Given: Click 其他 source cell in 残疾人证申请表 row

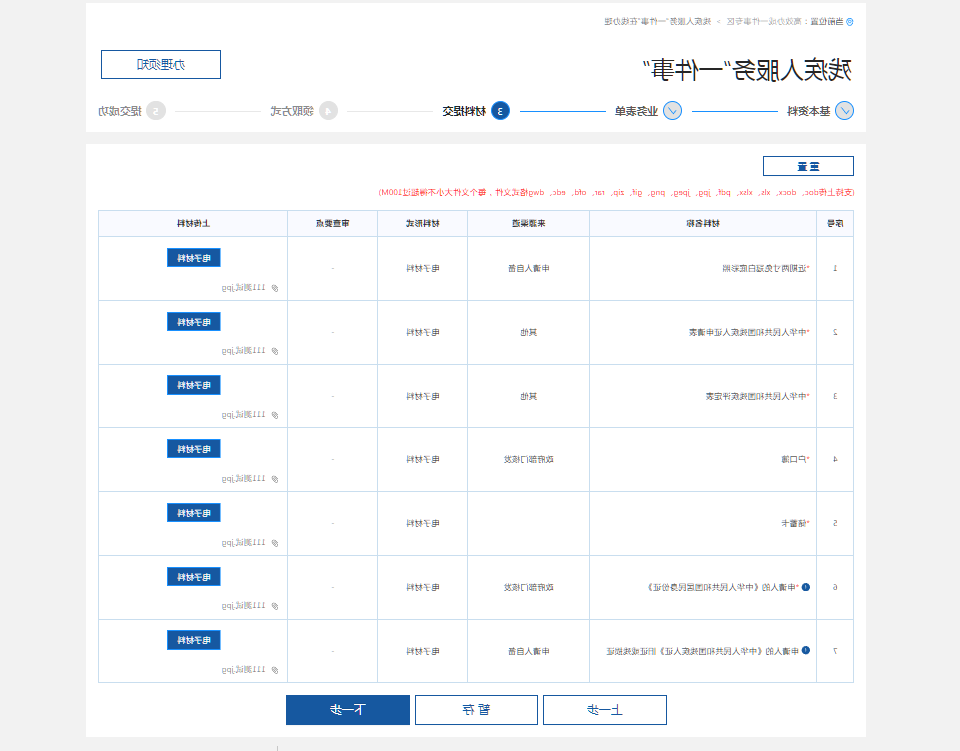Looking at the screenshot, I should click(x=528, y=332).
